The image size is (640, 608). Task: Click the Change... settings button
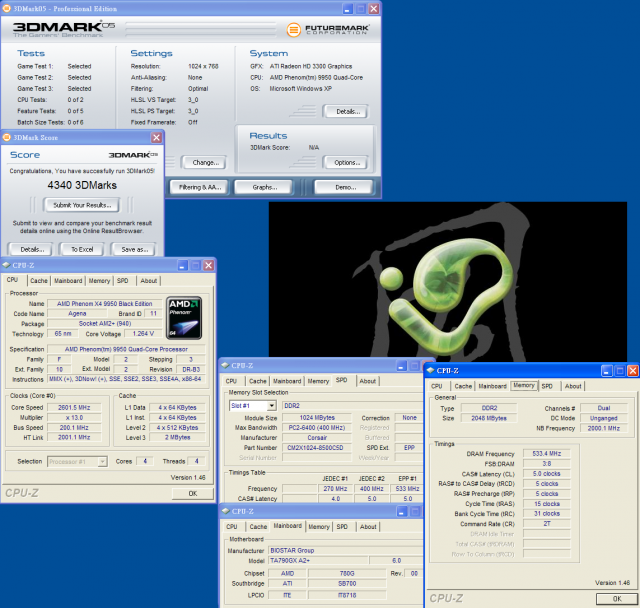pyautogui.click(x=203, y=162)
